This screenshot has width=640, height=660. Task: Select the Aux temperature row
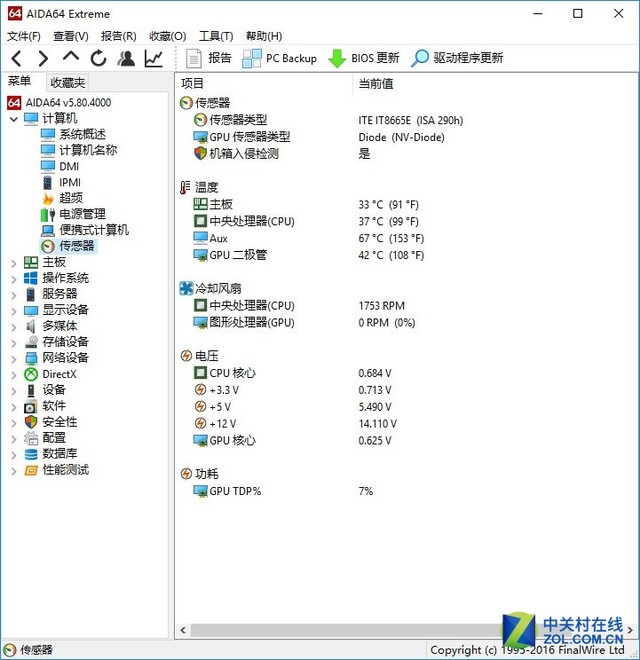308,238
